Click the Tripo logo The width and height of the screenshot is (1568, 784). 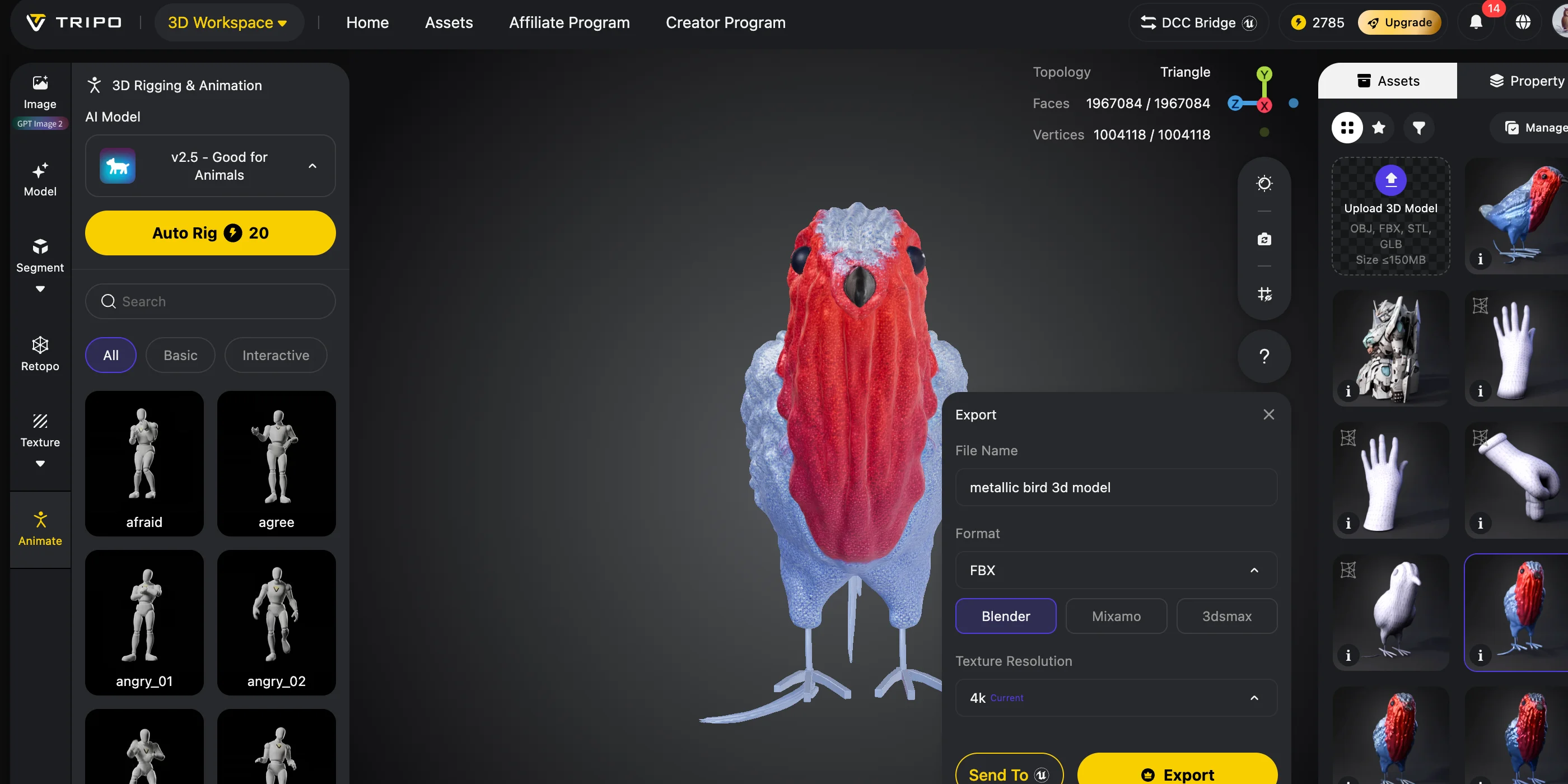74,22
